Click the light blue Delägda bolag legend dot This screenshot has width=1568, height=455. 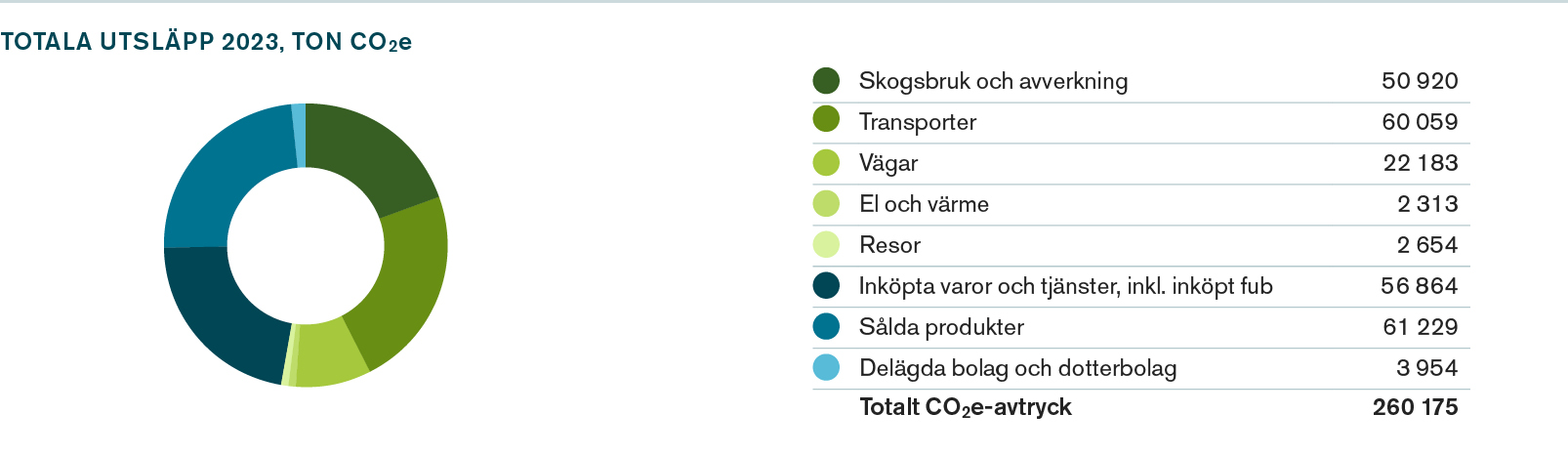826,367
